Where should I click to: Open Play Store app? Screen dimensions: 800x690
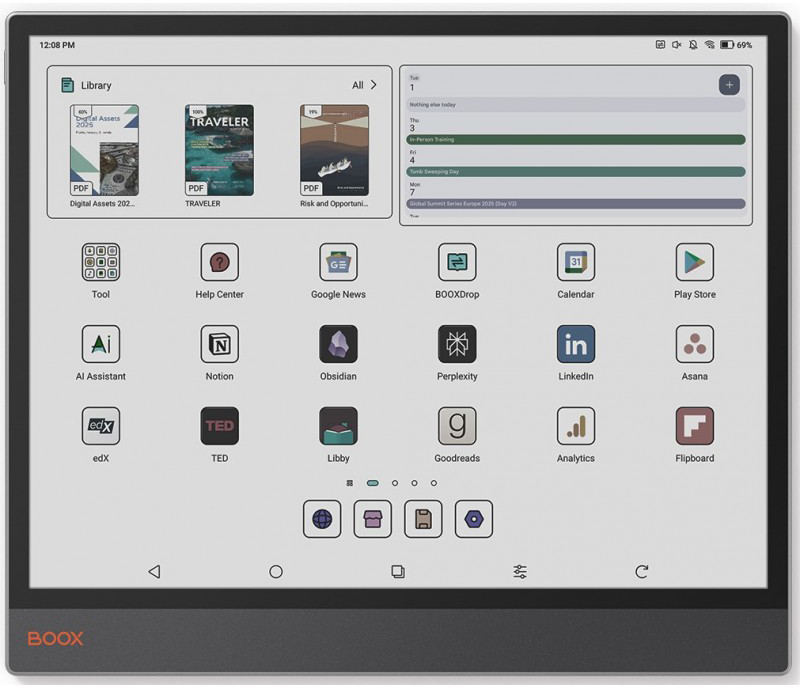(694, 262)
